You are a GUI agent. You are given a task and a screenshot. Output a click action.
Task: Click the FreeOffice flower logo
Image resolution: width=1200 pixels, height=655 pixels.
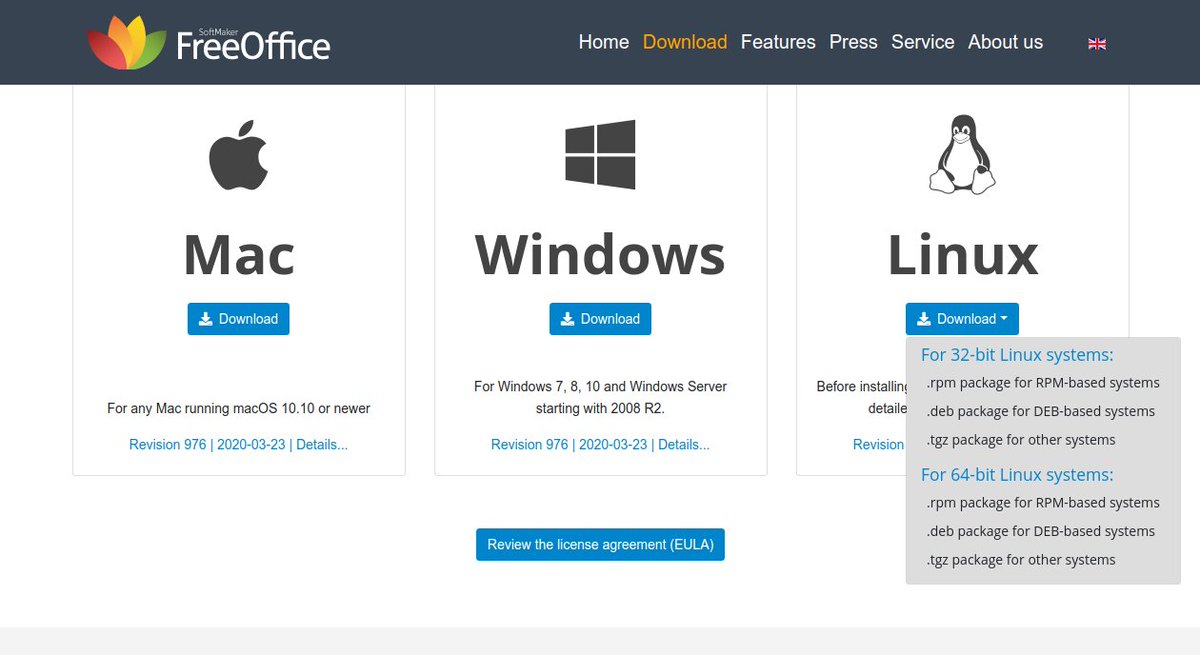coord(125,40)
